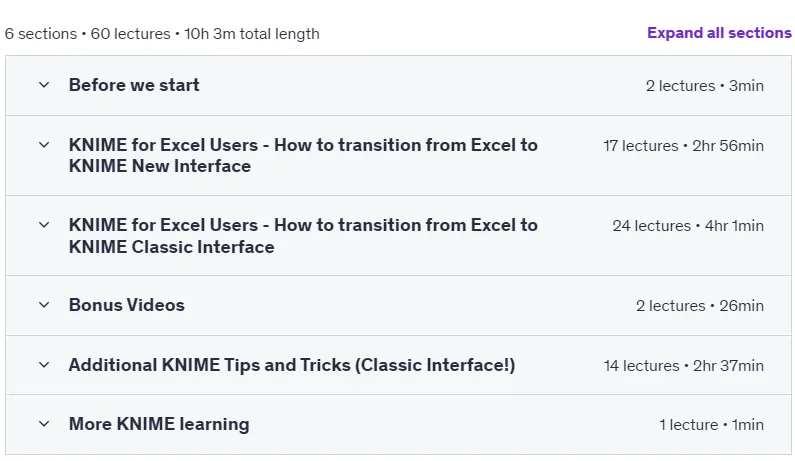The height and width of the screenshot is (461, 795).
Task: Select the Before we start section title
Action: (134, 85)
